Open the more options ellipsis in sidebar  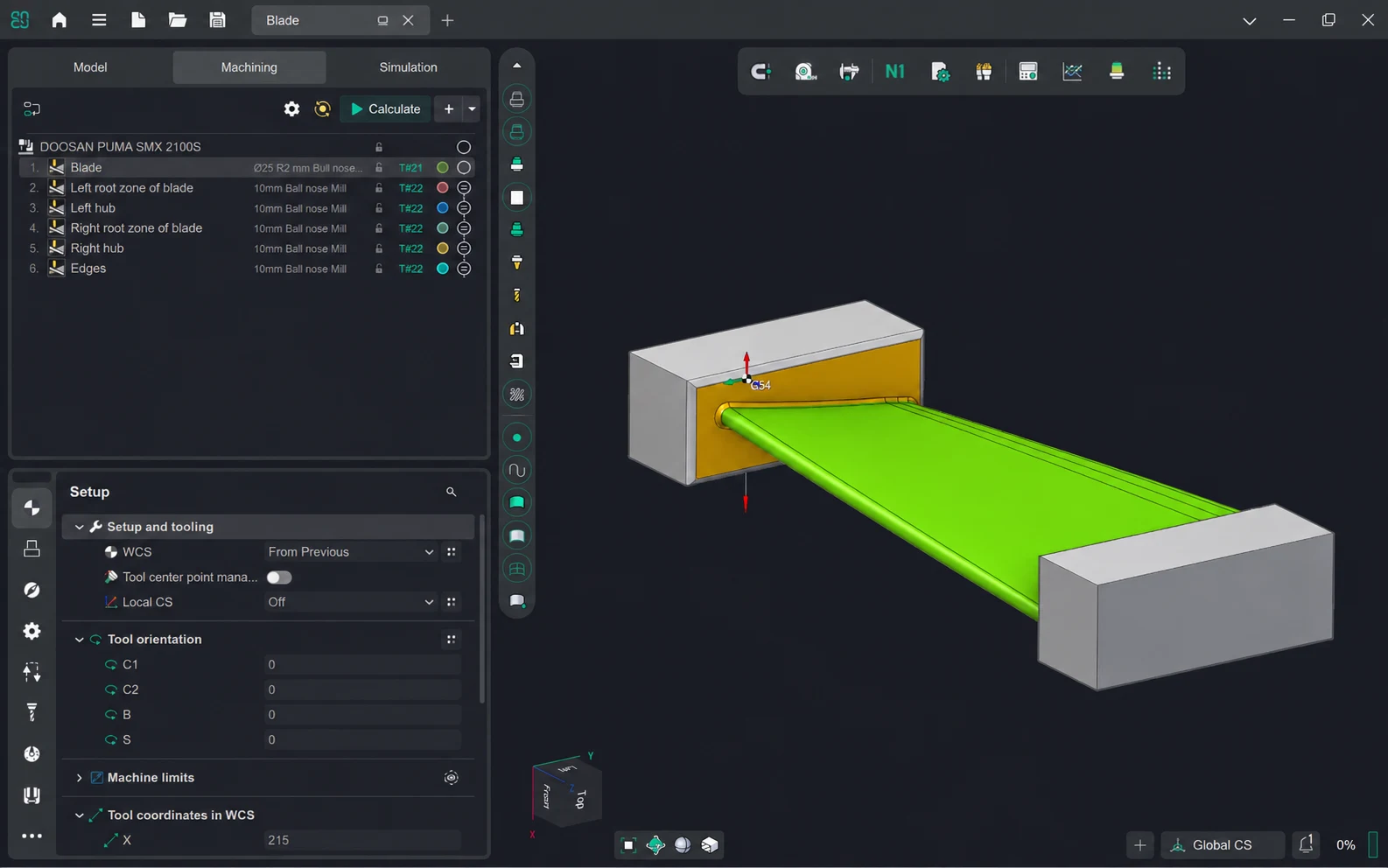point(32,836)
